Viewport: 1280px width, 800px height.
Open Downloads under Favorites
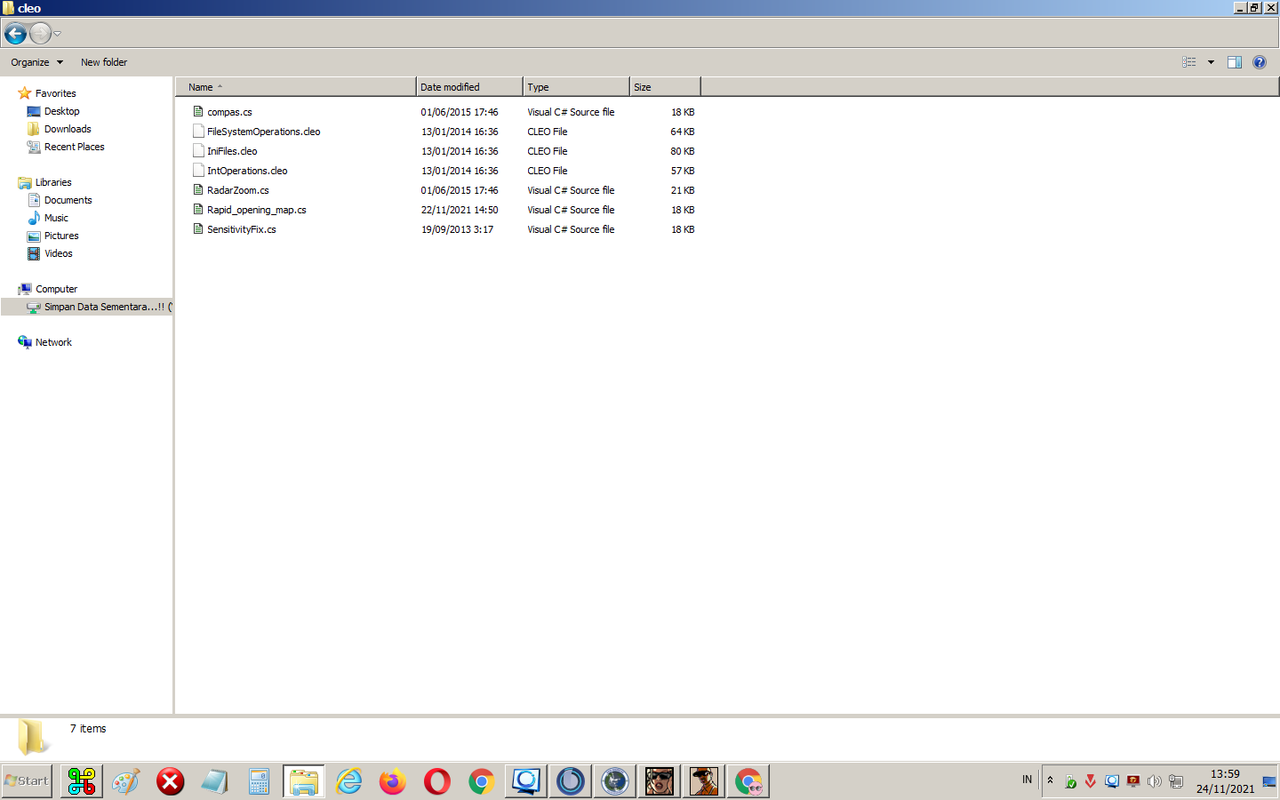(x=67, y=129)
